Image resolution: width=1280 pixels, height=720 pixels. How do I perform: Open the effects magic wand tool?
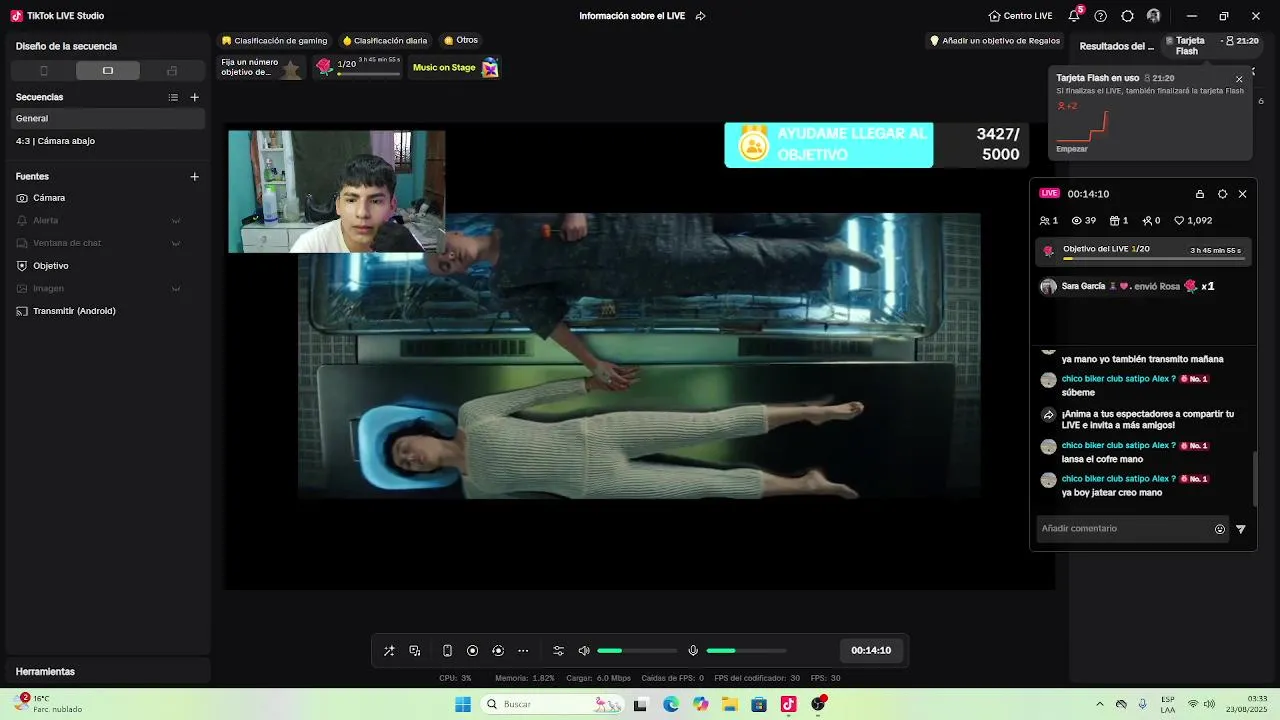[x=389, y=651]
